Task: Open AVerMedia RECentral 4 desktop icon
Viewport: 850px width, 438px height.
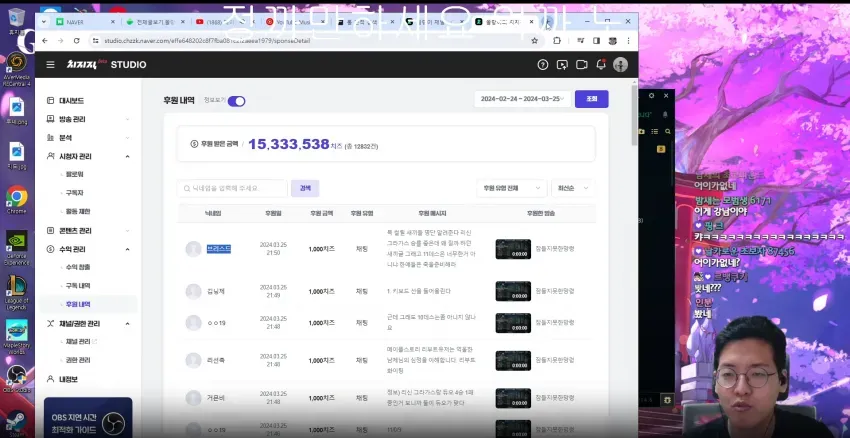Action: [17, 69]
